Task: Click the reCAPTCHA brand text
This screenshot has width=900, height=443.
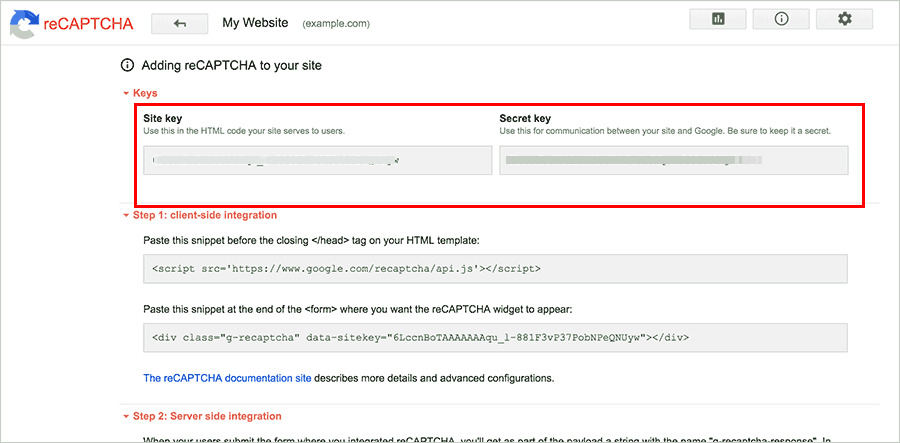Action: [x=88, y=24]
